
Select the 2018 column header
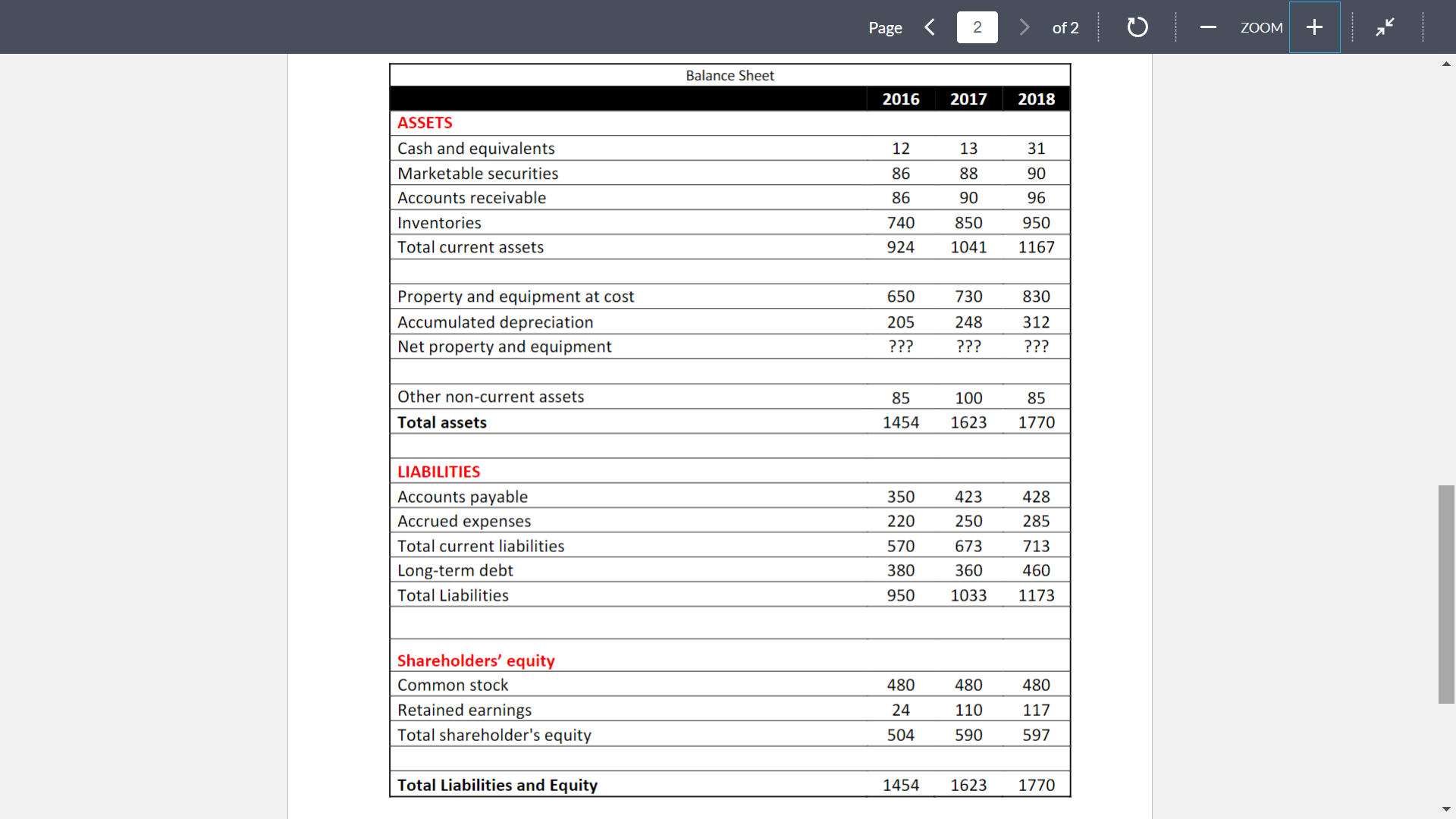pos(1036,99)
